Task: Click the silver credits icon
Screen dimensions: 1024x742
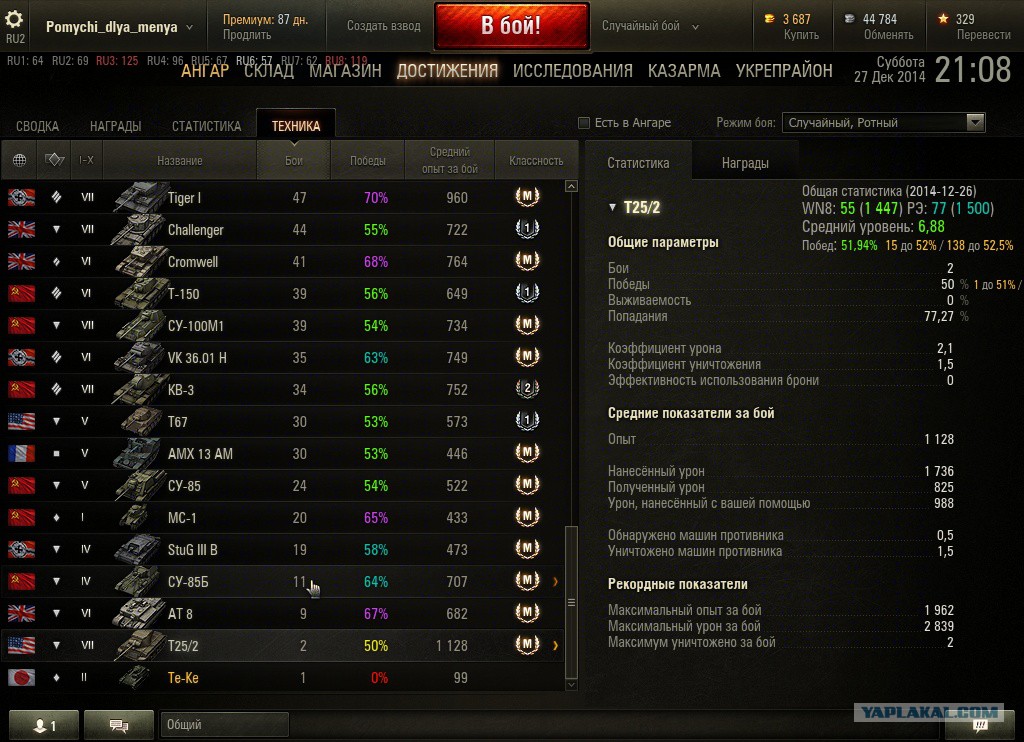Action: 849,19
